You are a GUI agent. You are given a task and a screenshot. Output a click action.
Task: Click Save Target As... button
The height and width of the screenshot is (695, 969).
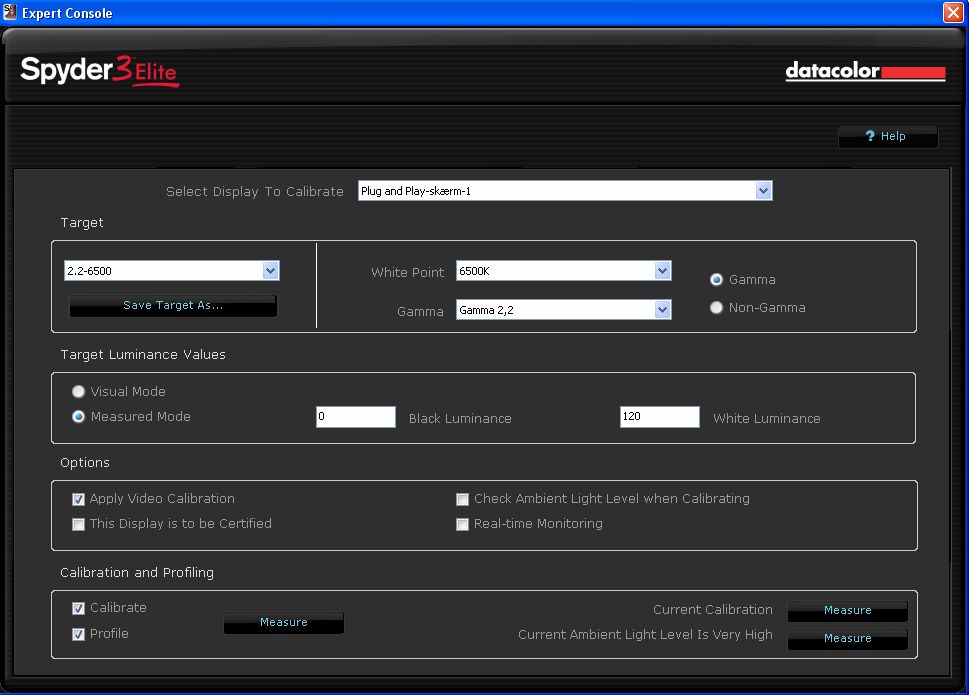pos(173,305)
